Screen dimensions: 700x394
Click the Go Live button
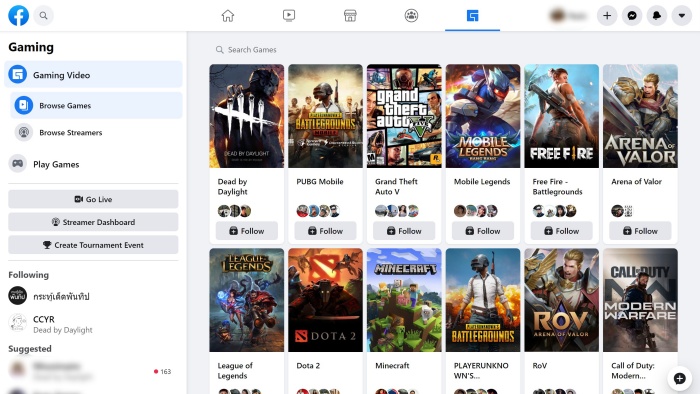pyautogui.click(x=93, y=199)
